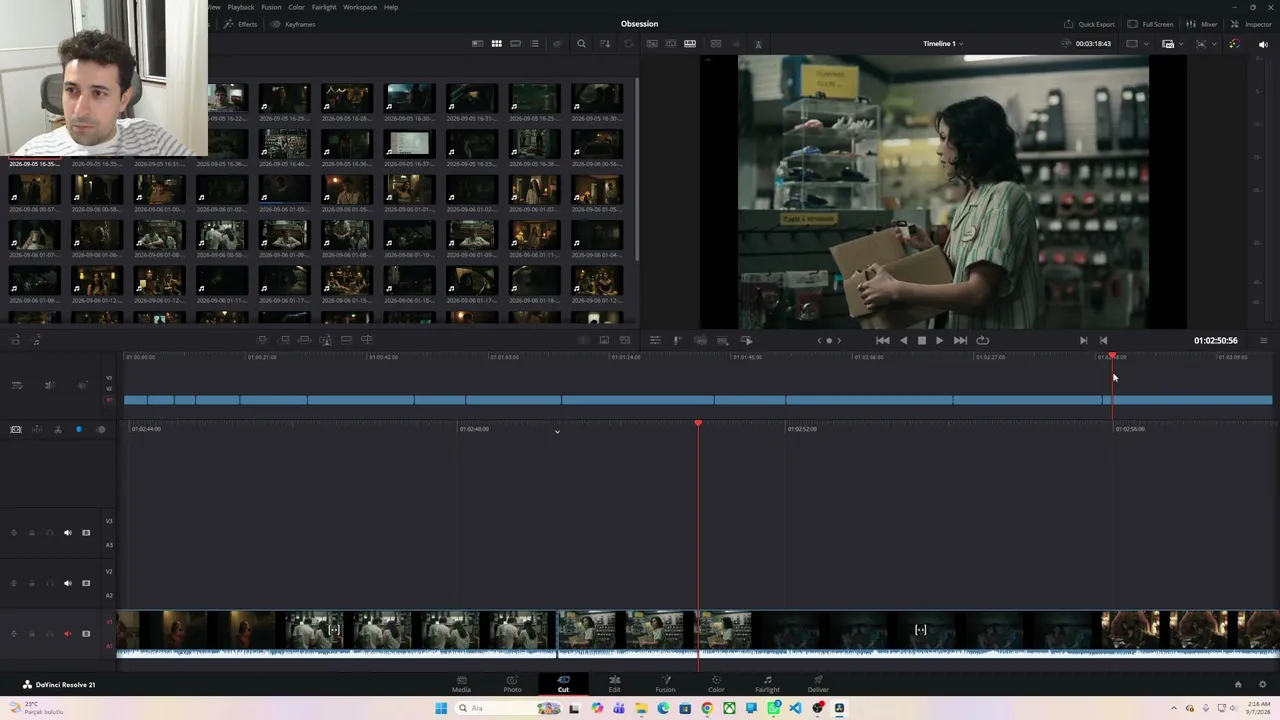Image resolution: width=1280 pixels, height=720 pixels.
Task: Switch to the Edit page tab
Action: tap(614, 683)
